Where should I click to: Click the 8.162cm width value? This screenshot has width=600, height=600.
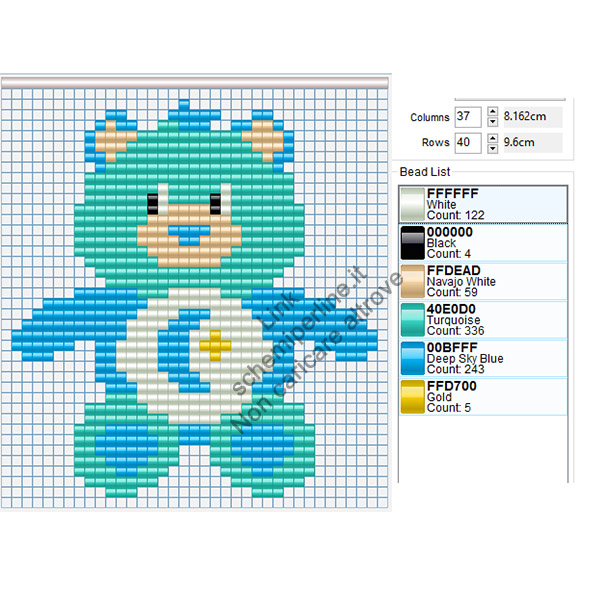pyautogui.click(x=525, y=116)
